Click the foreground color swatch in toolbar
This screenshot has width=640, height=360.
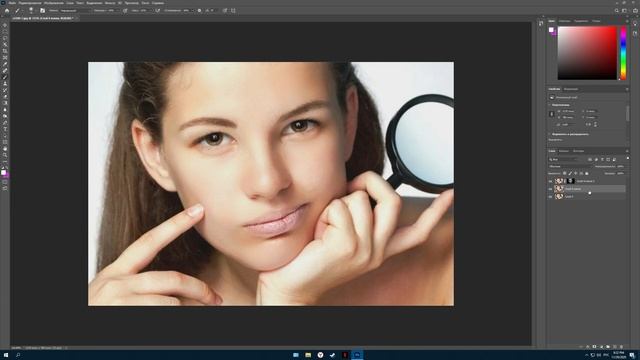[x=3, y=172]
